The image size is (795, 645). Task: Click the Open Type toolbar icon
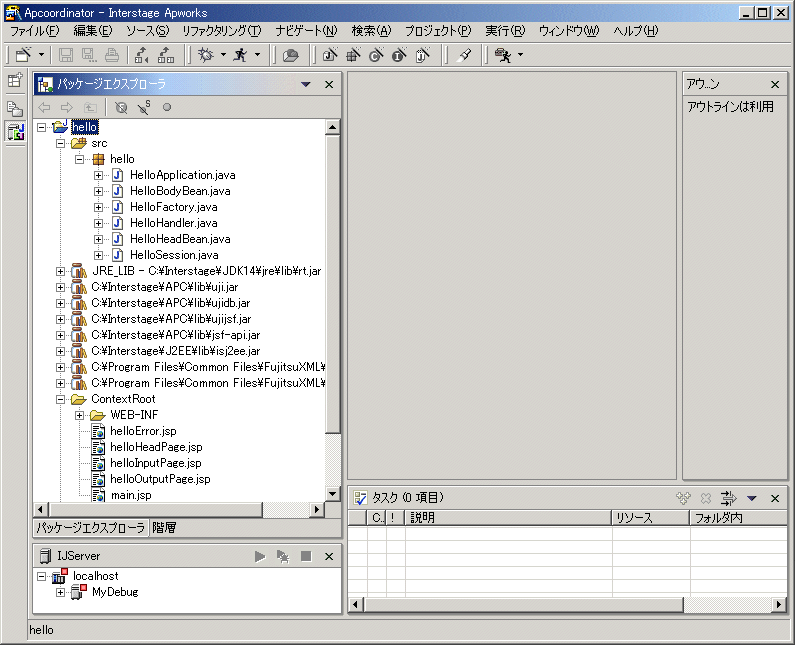point(291,55)
